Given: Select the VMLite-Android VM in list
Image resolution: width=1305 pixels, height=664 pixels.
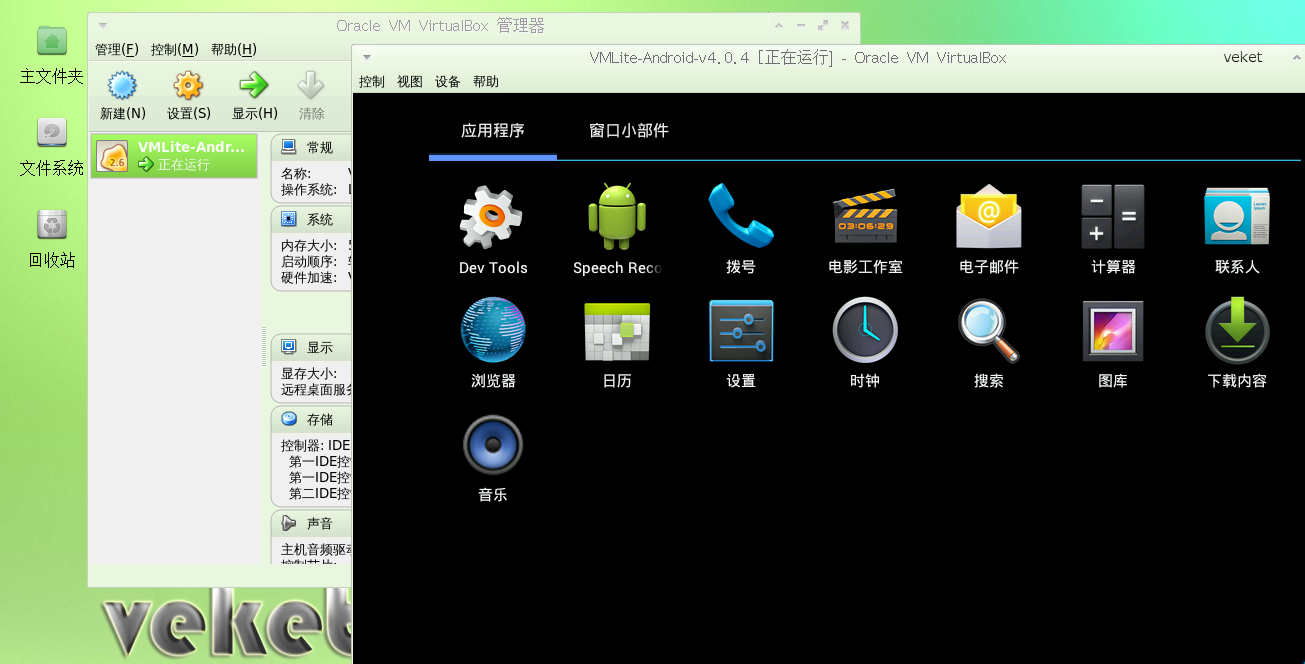Looking at the screenshot, I should (174, 156).
